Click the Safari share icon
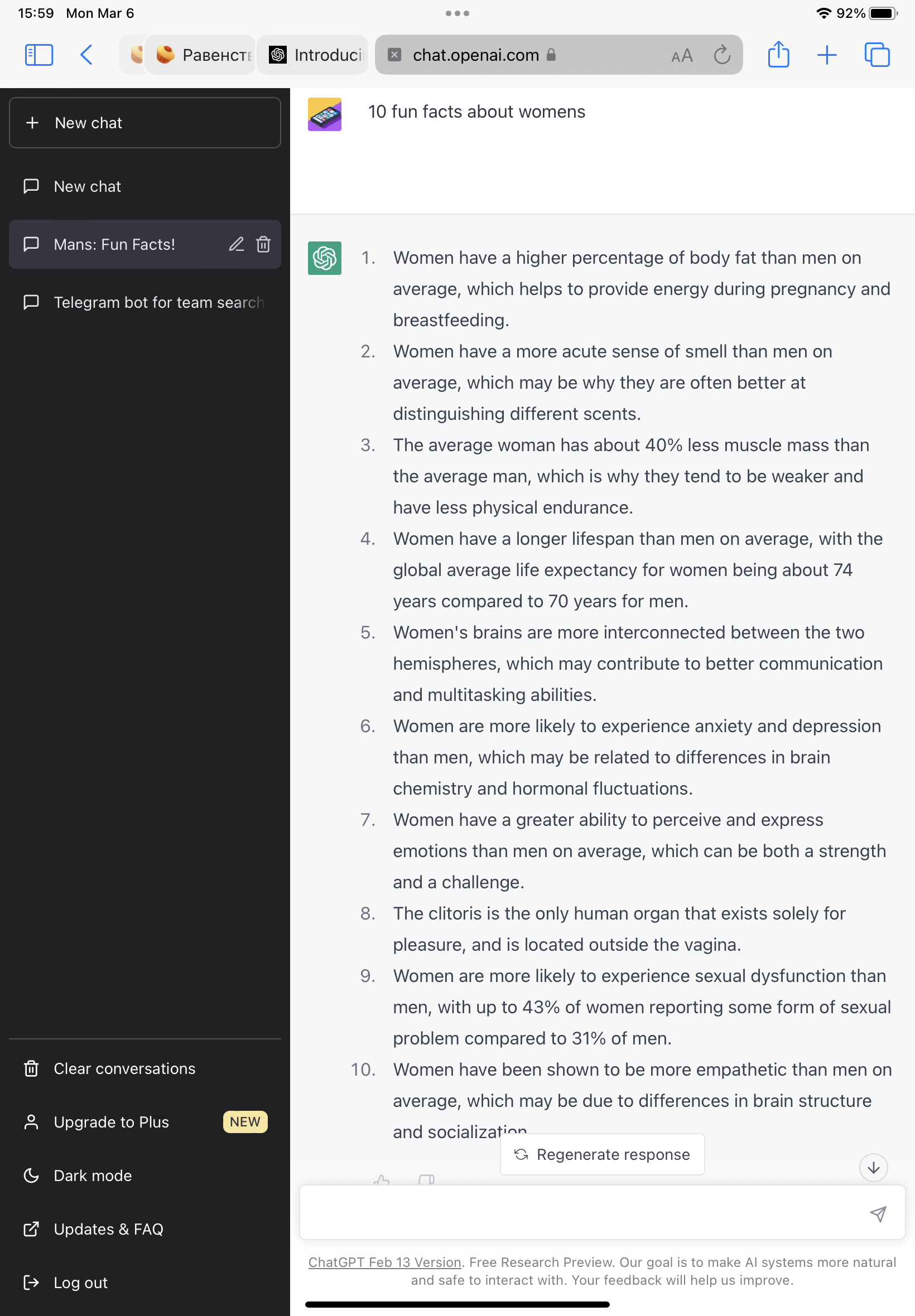This screenshot has width=915, height=1316. coord(778,55)
